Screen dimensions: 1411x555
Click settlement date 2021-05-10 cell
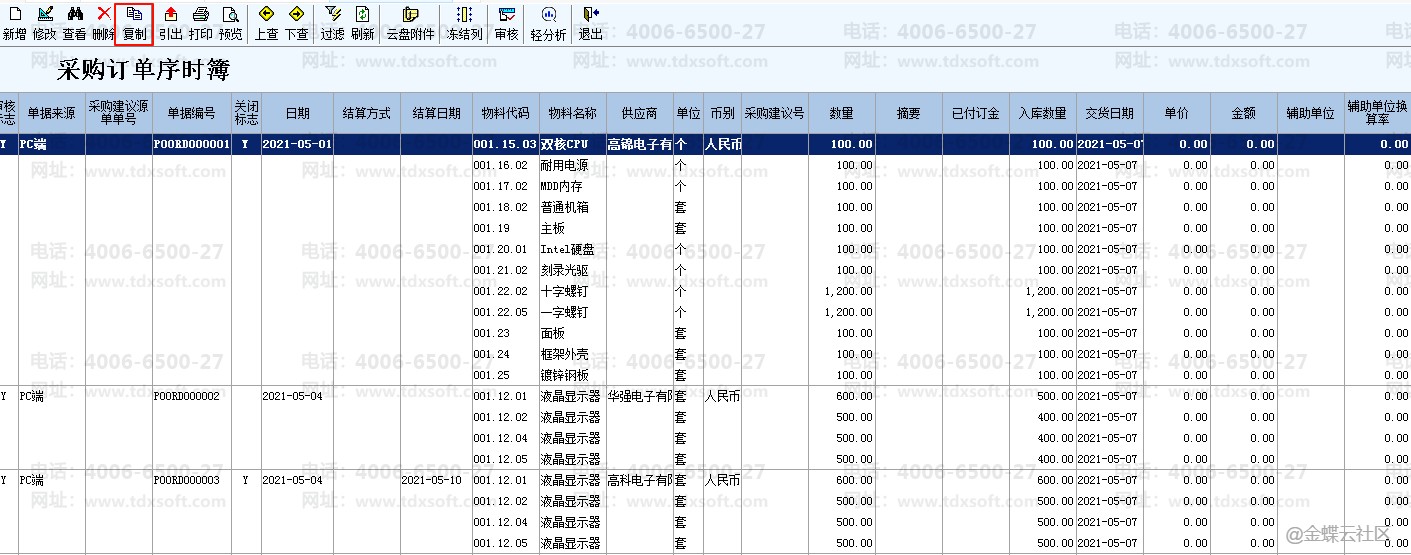point(437,480)
